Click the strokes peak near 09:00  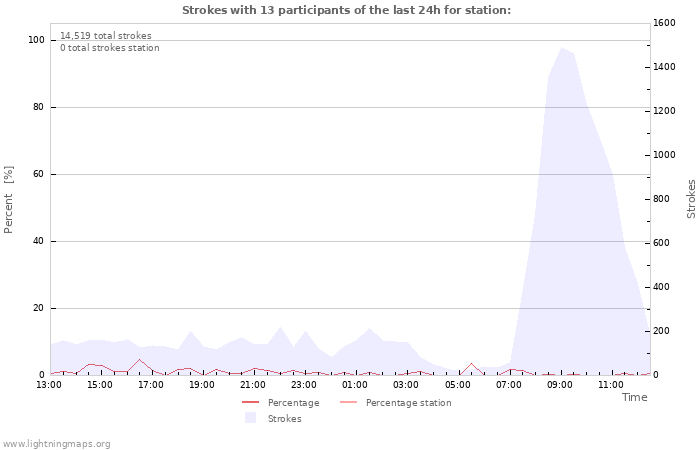[561, 48]
